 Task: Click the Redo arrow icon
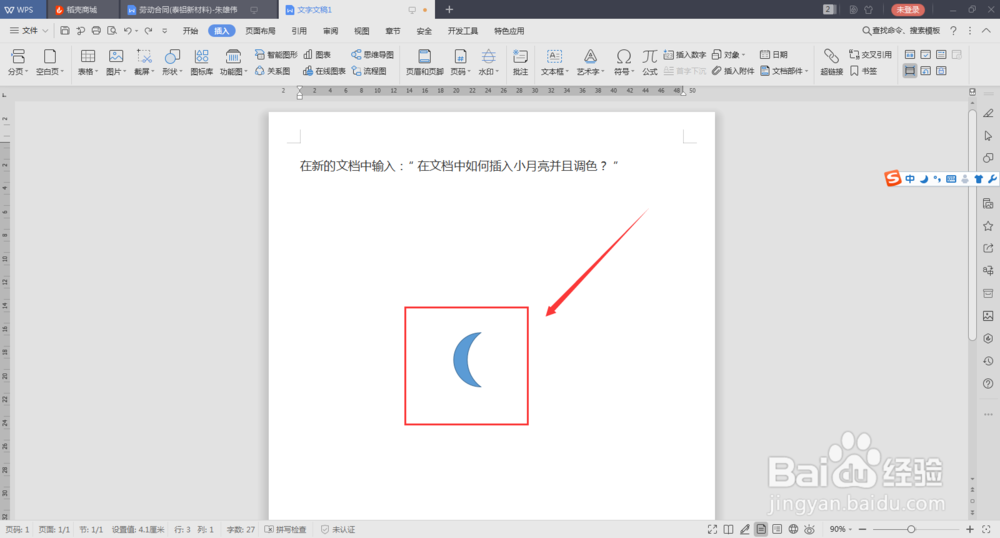click(149, 31)
